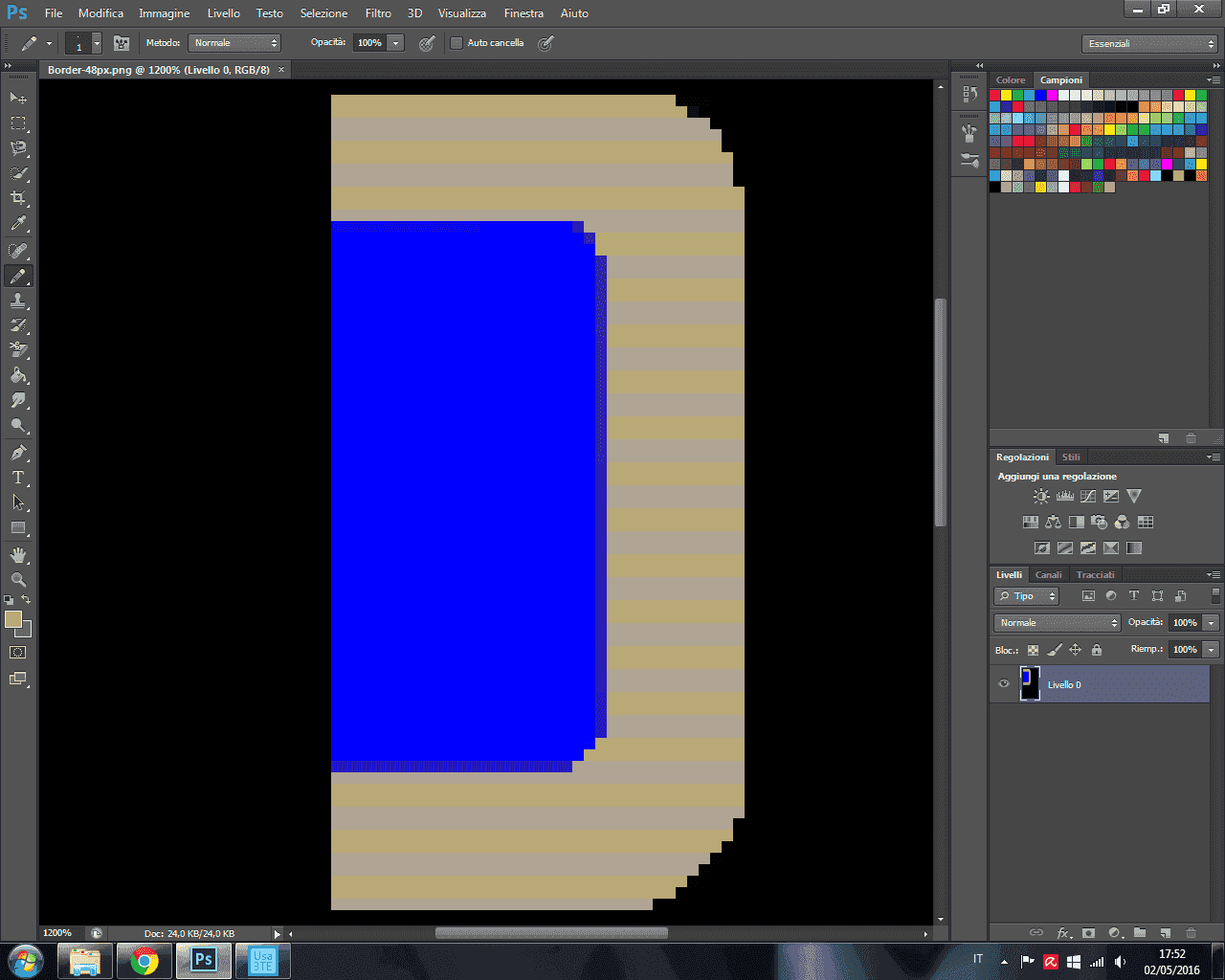Toggle lock position for the layer
The width and height of the screenshot is (1225, 980).
pos(1075,650)
